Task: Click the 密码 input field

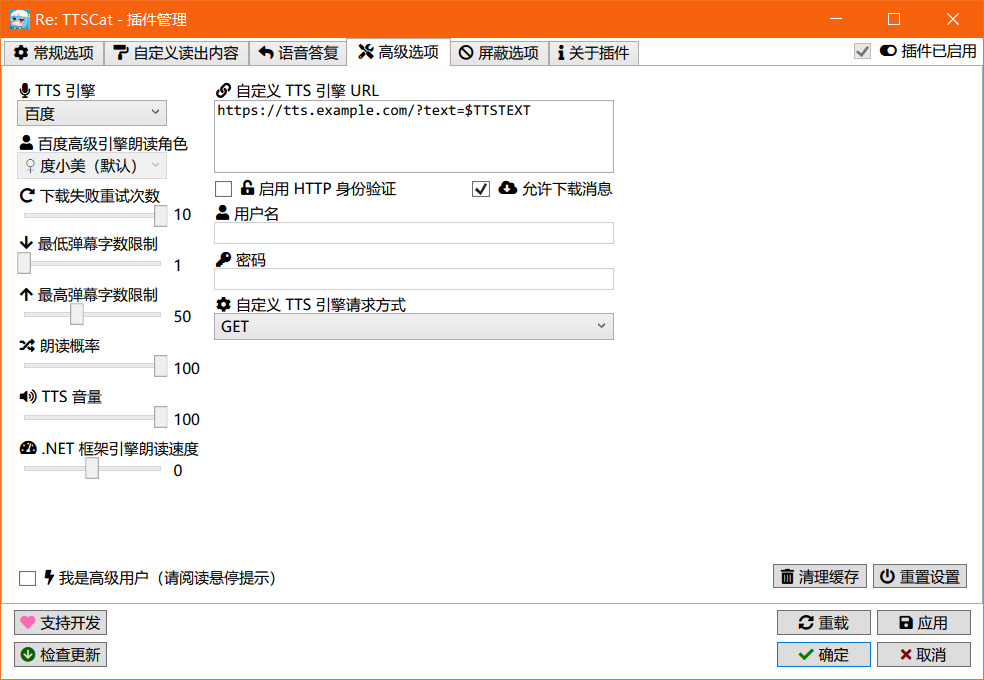Action: pyautogui.click(x=414, y=279)
